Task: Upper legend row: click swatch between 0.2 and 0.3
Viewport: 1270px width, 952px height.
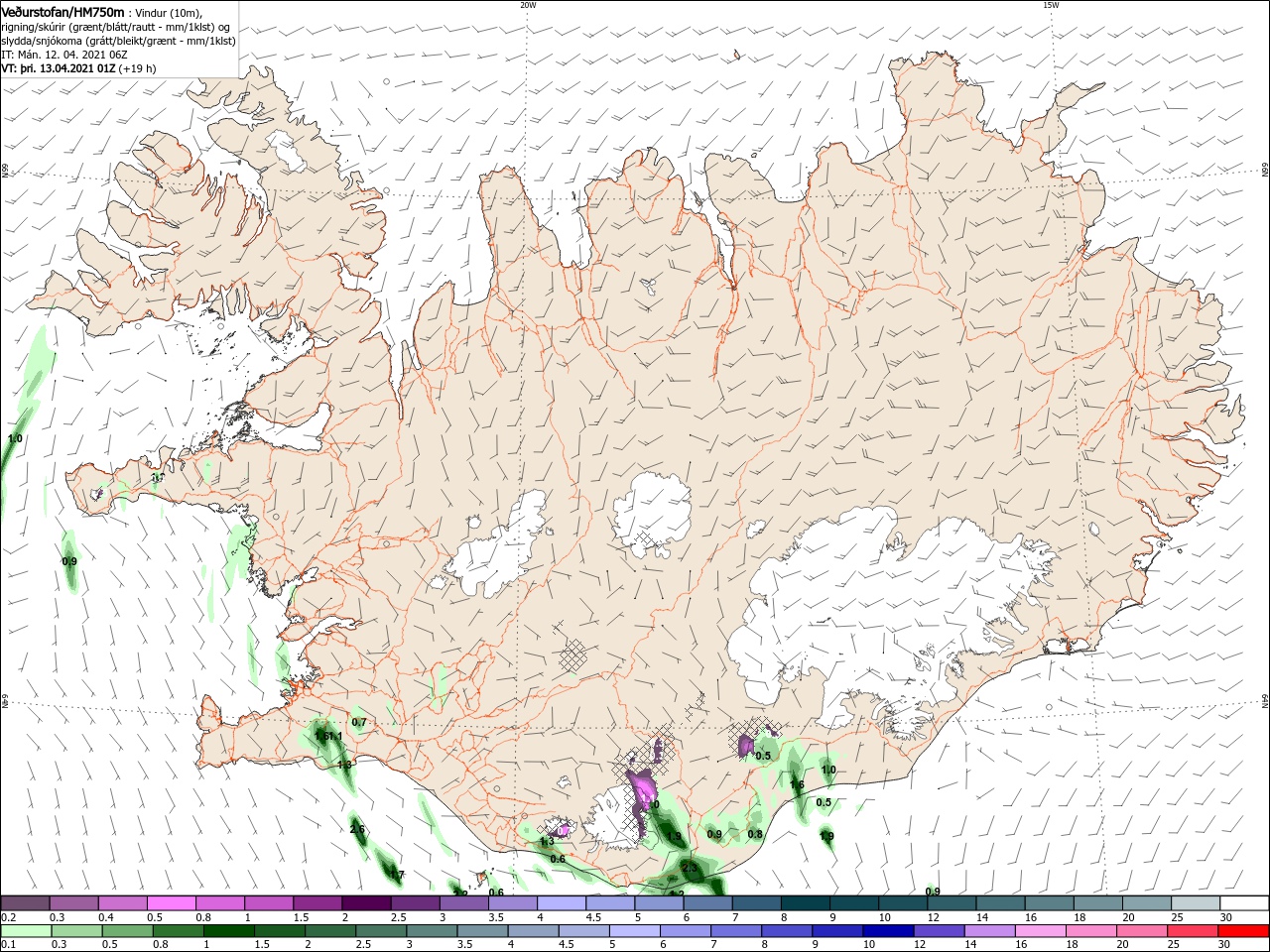Action: pos(26,903)
